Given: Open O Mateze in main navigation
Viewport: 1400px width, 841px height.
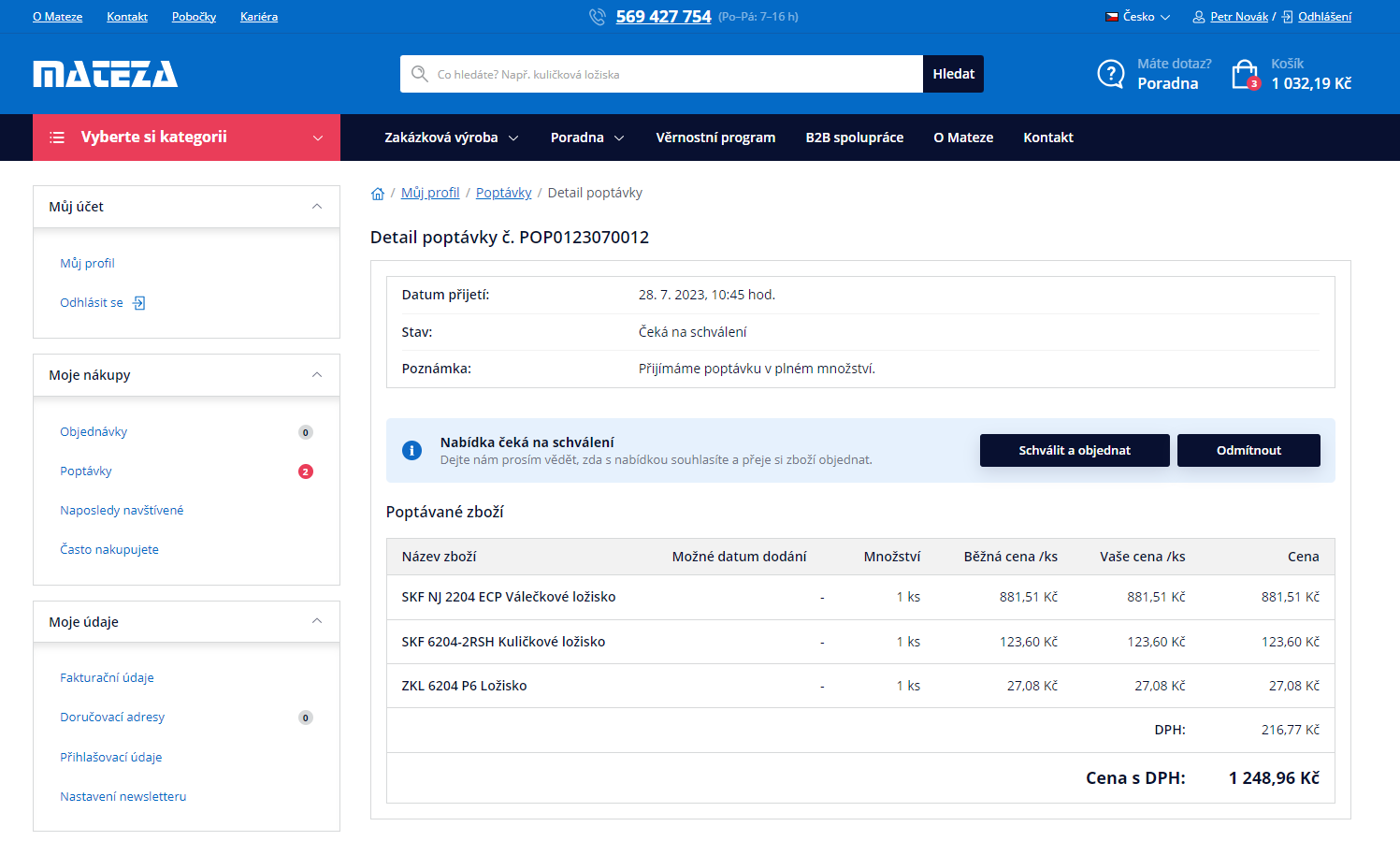Looking at the screenshot, I should click(x=963, y=138).
